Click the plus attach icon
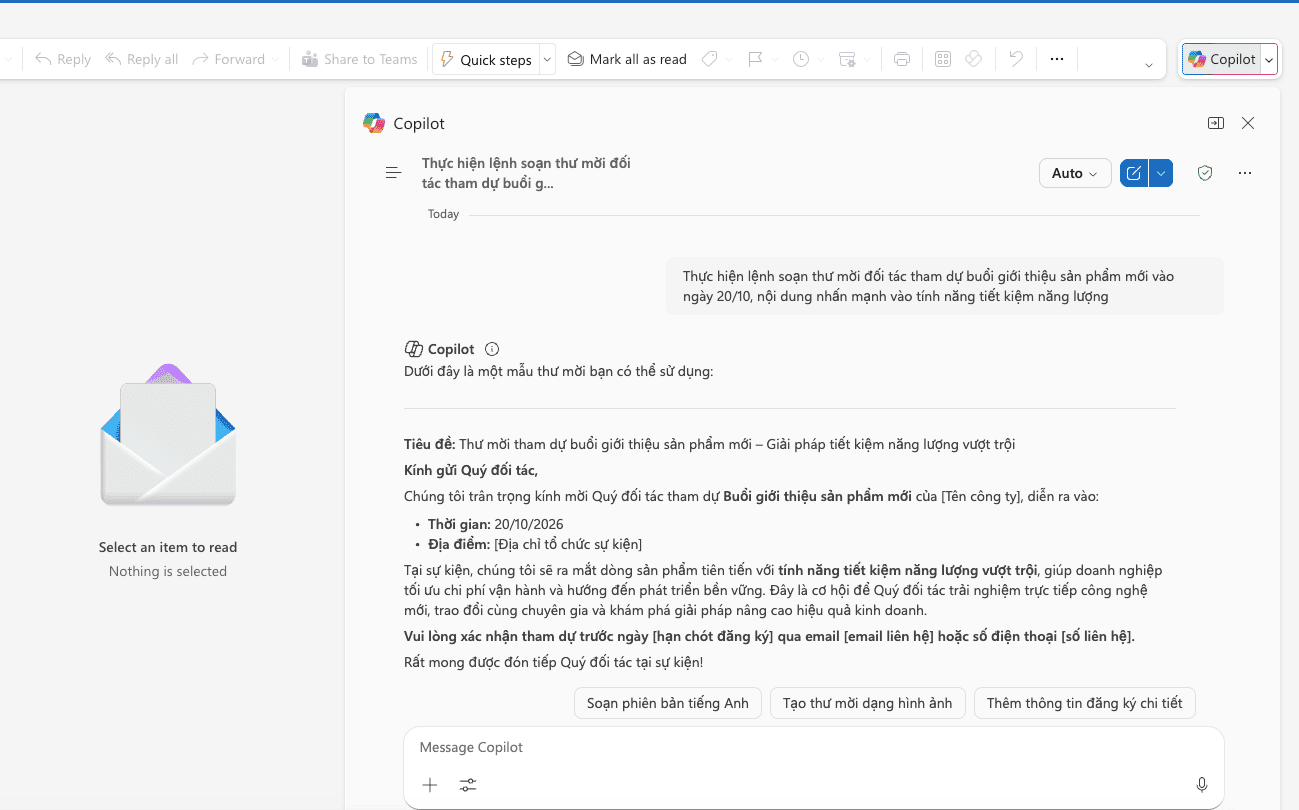This screenshot has height=810, width=1299. pos(430,785)
